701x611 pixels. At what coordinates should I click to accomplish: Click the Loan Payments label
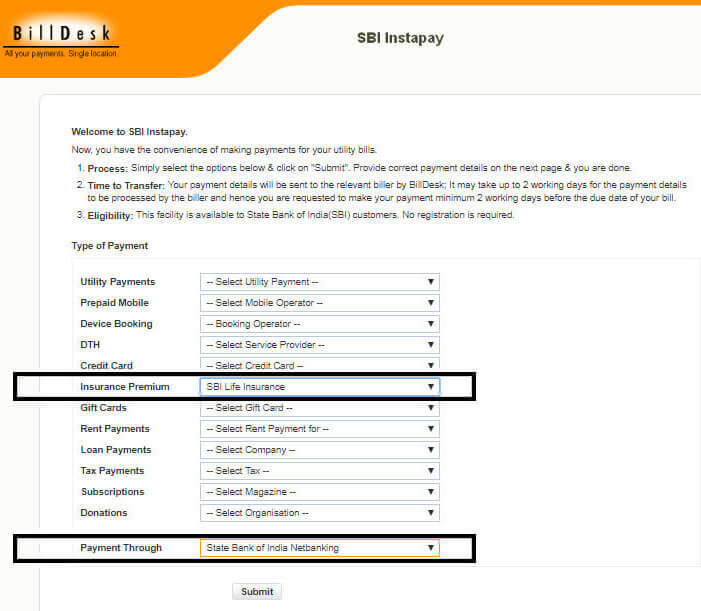116,450
